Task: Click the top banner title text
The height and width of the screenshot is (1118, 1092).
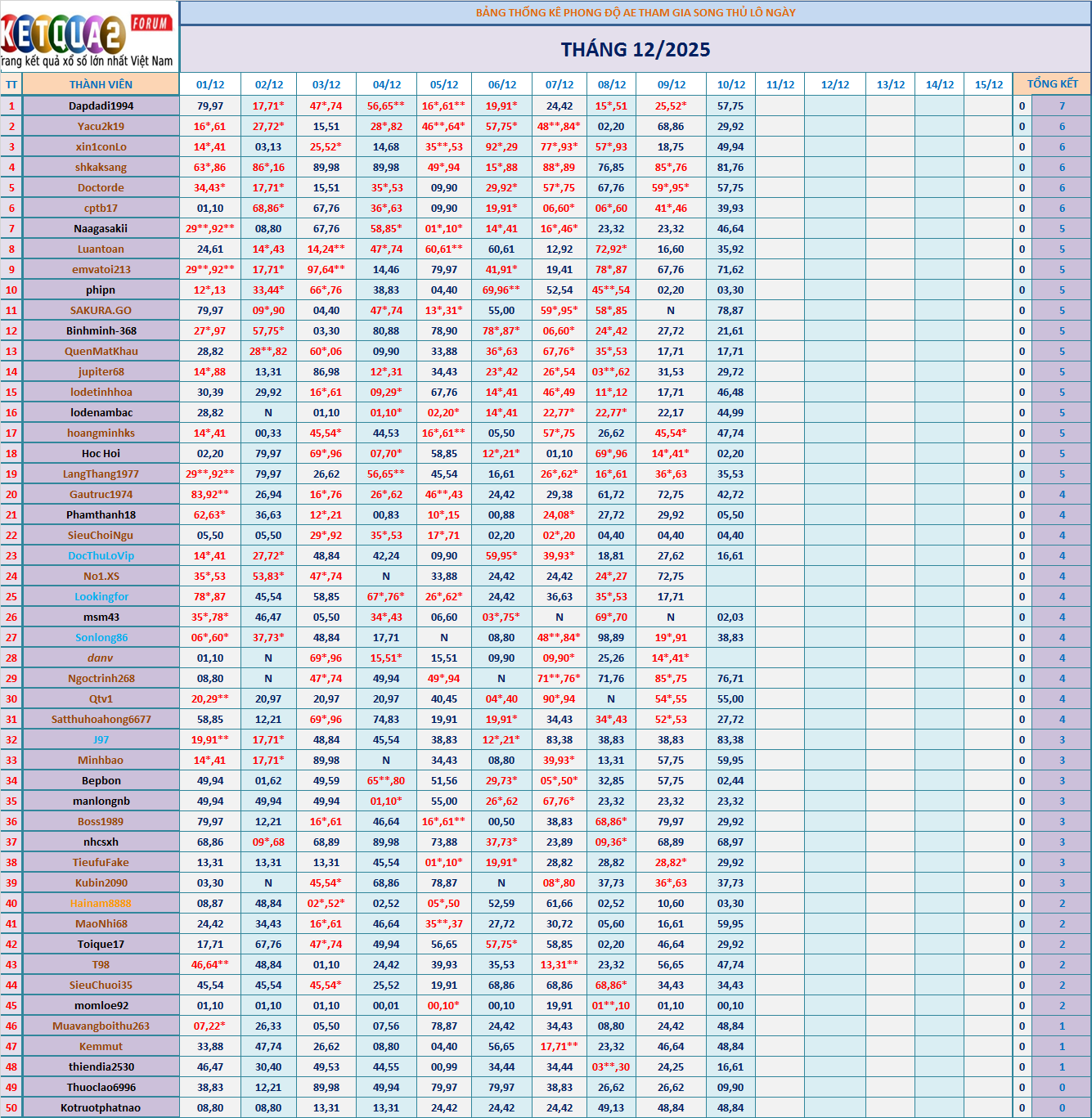Action: [x=635, y=12]
